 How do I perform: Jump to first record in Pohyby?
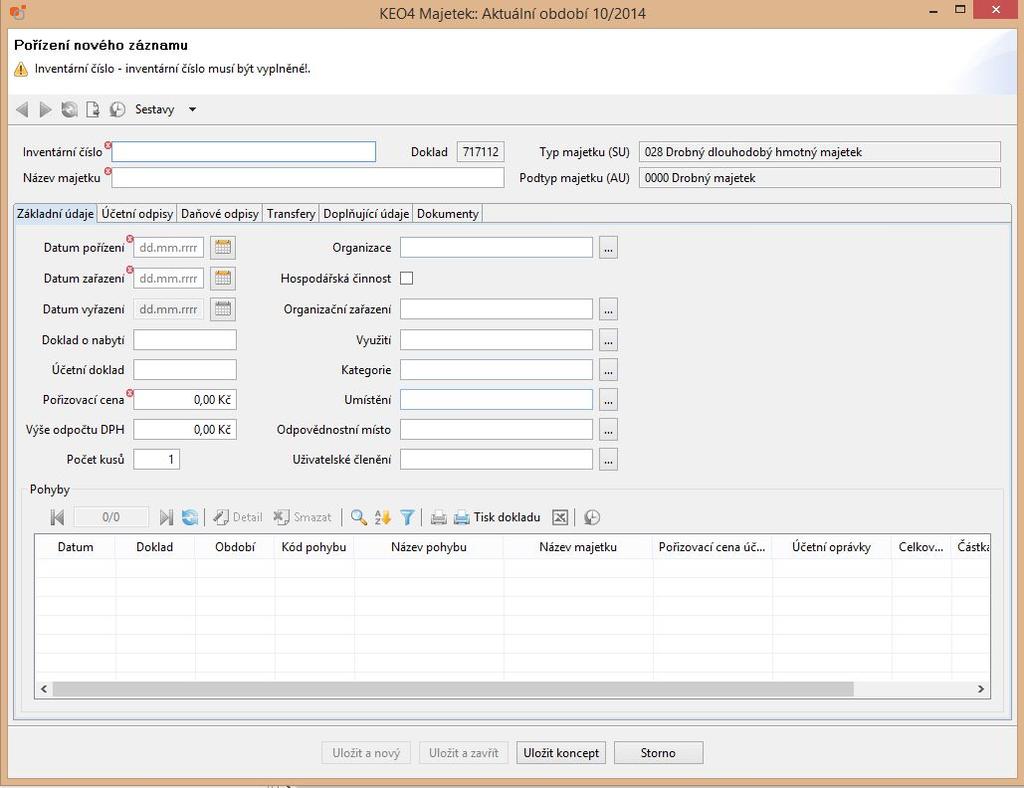point(57,518)
